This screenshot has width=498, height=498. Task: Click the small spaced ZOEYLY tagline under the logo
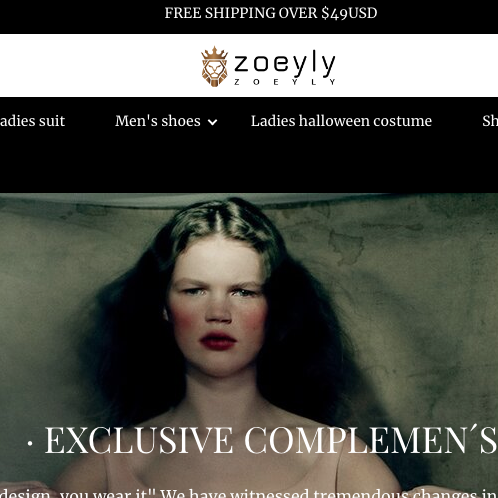coord(285,82)
